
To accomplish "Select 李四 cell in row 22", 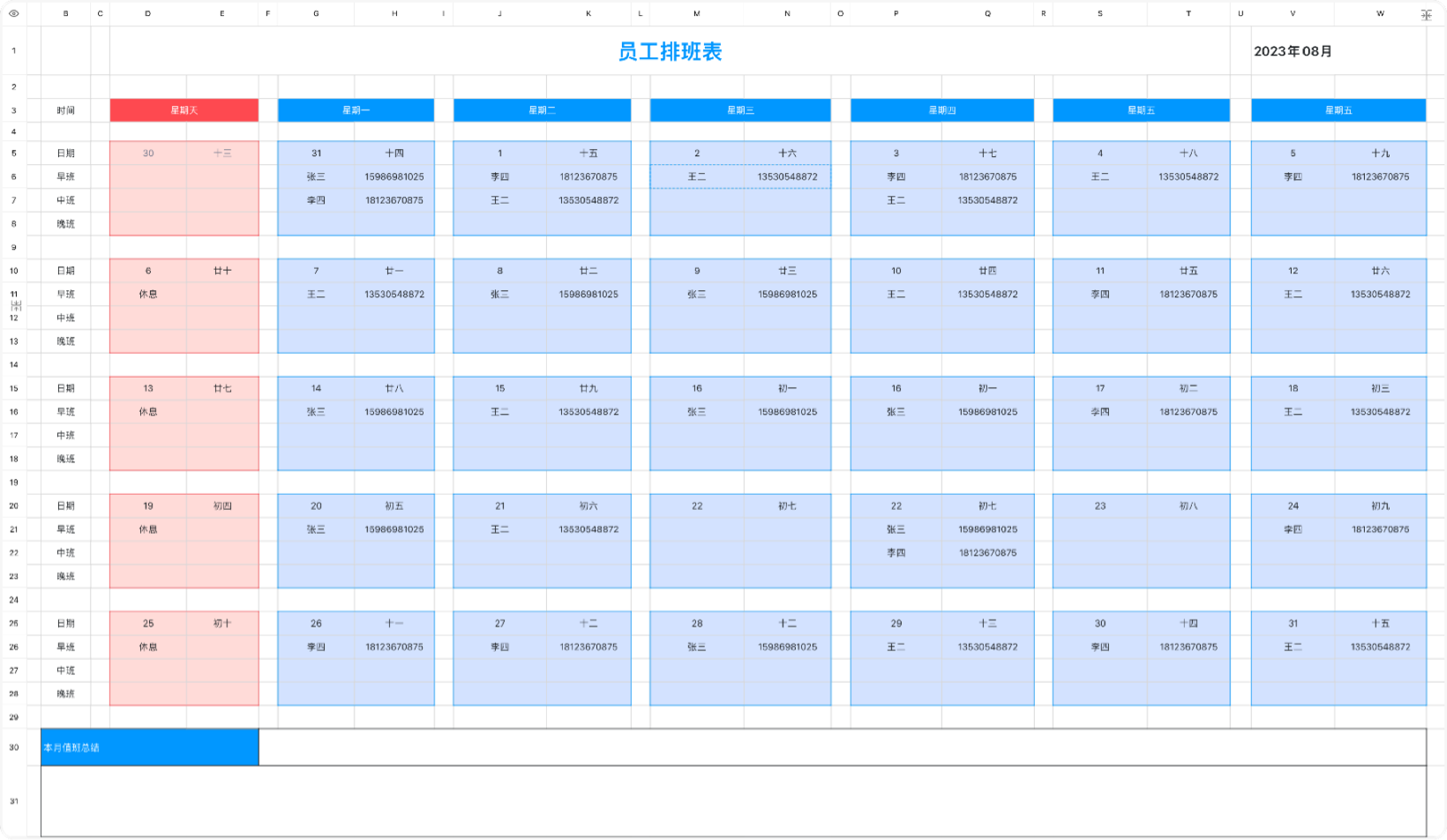I will tap(896, 553).
